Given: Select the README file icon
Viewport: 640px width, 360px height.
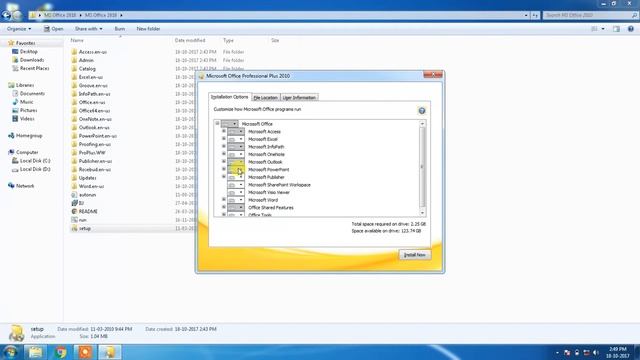Looking at the screenshot, I should (74, 211).
